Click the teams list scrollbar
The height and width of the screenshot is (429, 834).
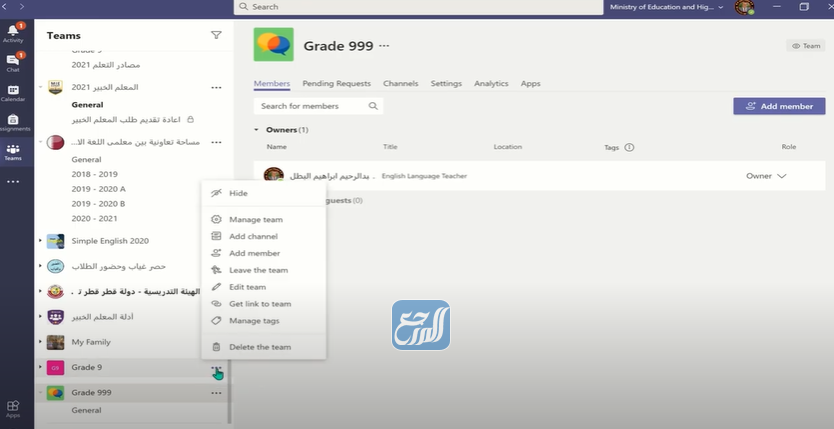pyautogui.click(x=229, y=393)
